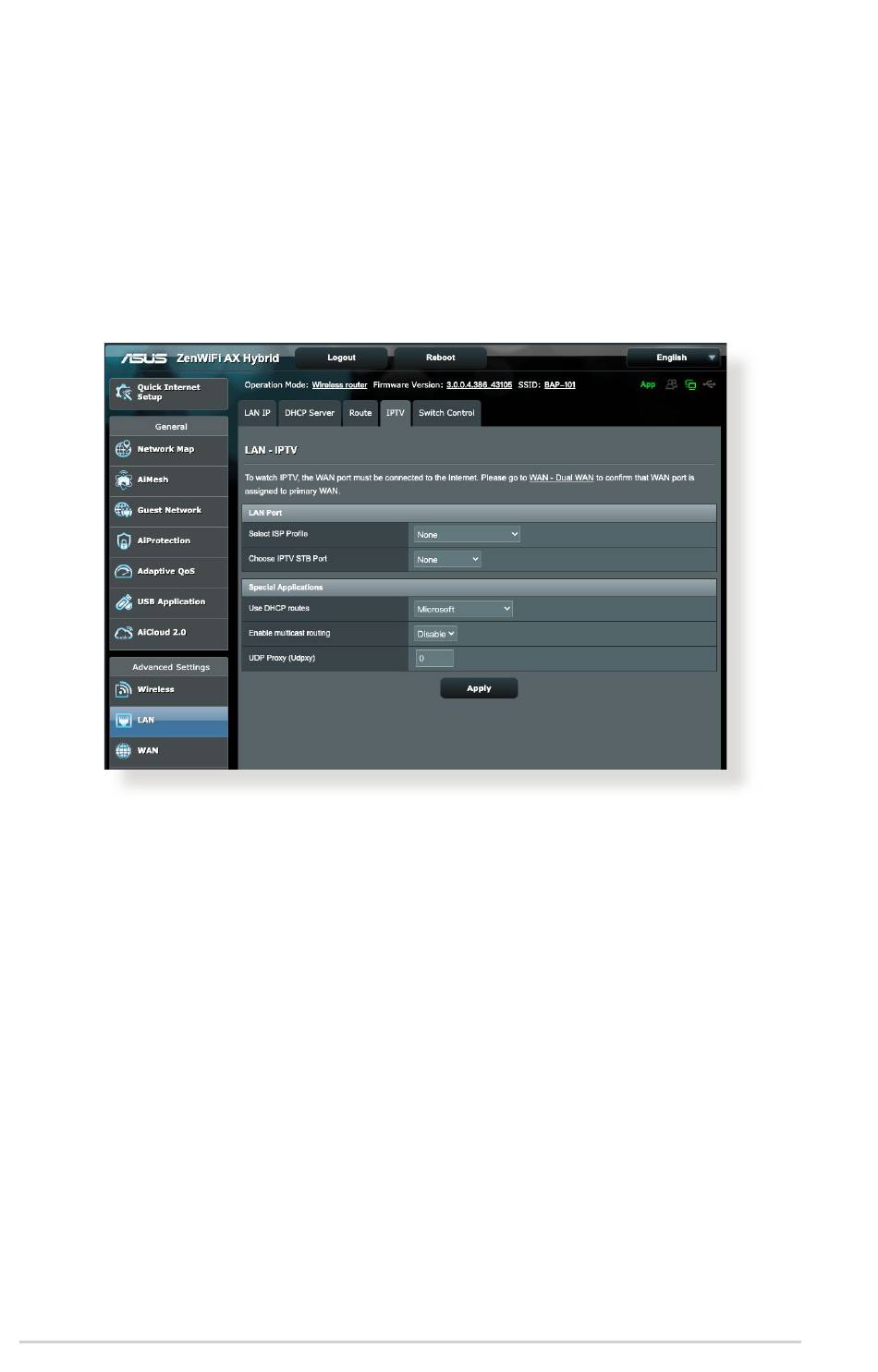Click the General section heading
878x1372 pixels.
(x=169, y=427)
